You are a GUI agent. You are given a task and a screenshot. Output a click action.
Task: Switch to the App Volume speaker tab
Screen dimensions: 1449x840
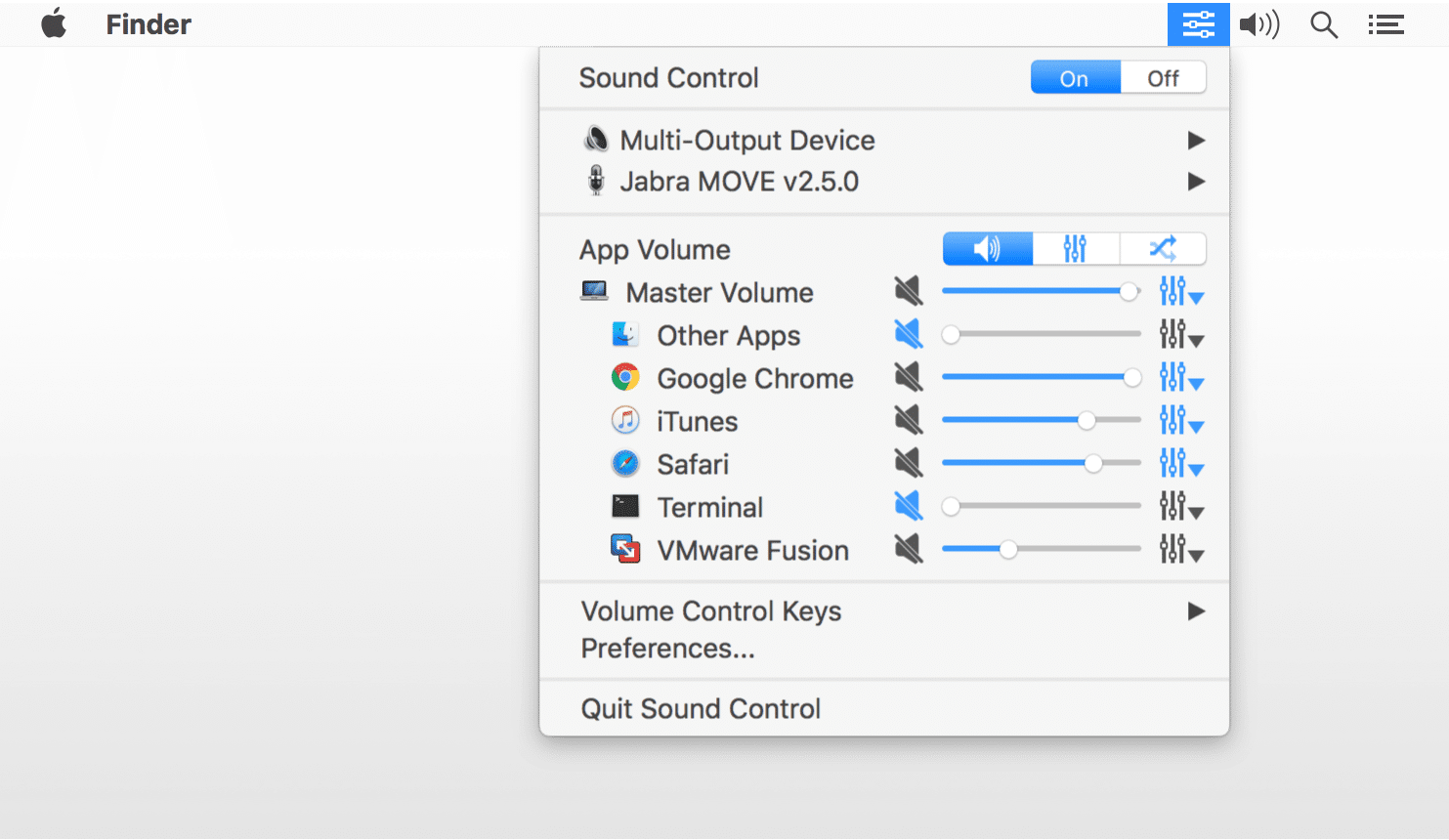click(988, 249)
